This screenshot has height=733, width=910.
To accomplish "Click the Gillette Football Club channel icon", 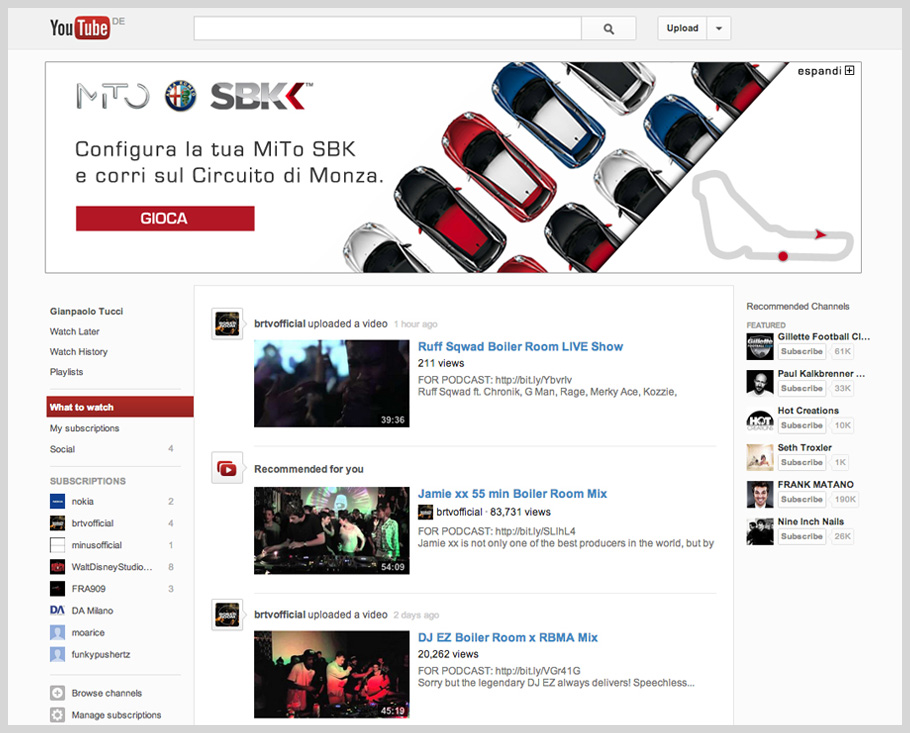I will 760,346.
